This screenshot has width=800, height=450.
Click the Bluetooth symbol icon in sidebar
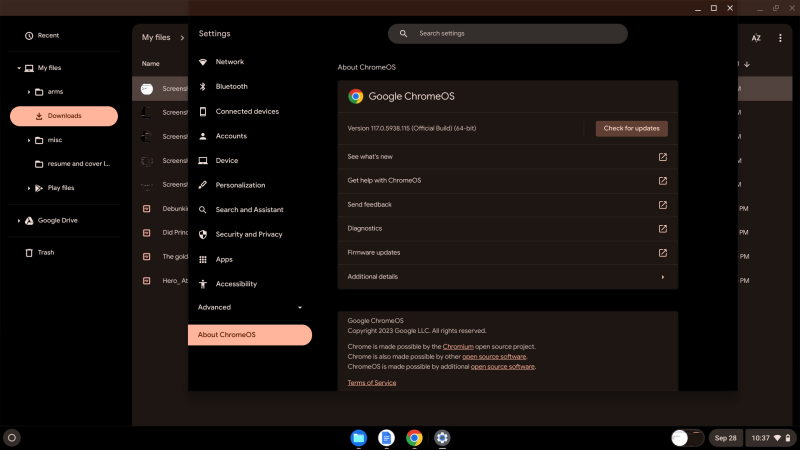203,87
